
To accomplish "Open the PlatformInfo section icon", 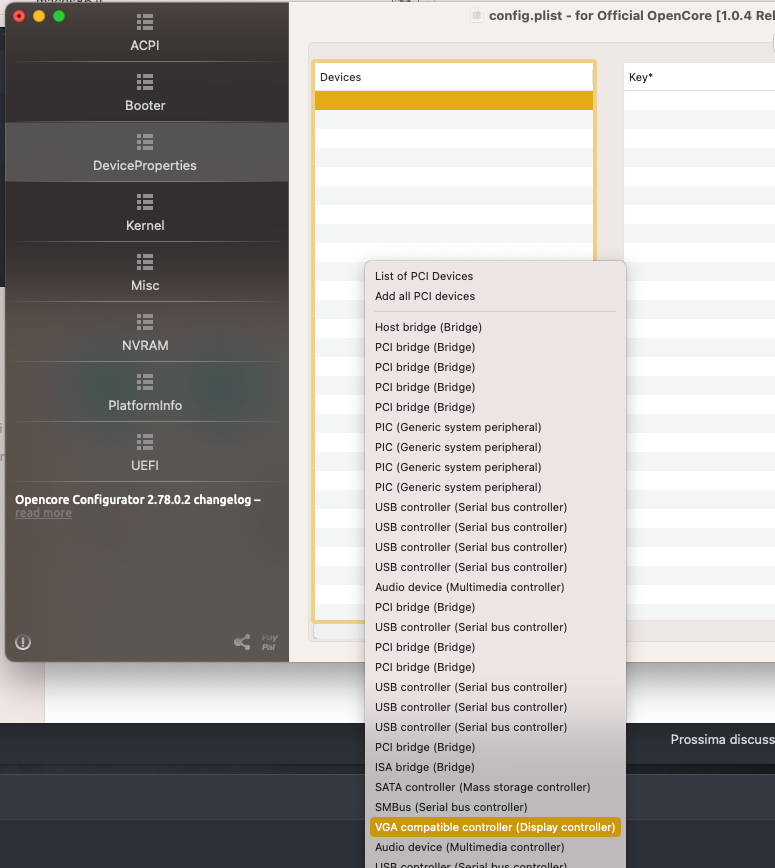I will (145, 382).
